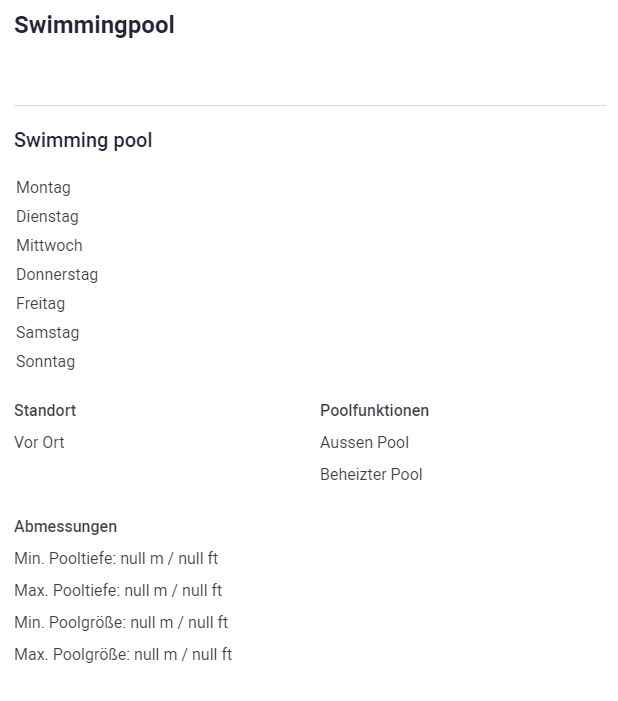Image resolution: width=618 pixels, height=701 pixels.
Task: Select the Aussen Pool feature
Action: tap(364, 443)
